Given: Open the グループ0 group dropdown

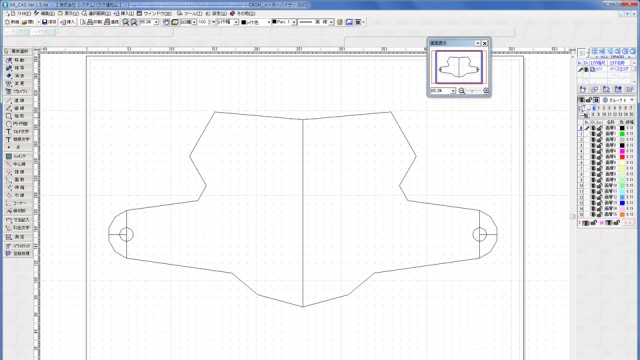Looking at the screenshot, I should click(x=632, y=100).
